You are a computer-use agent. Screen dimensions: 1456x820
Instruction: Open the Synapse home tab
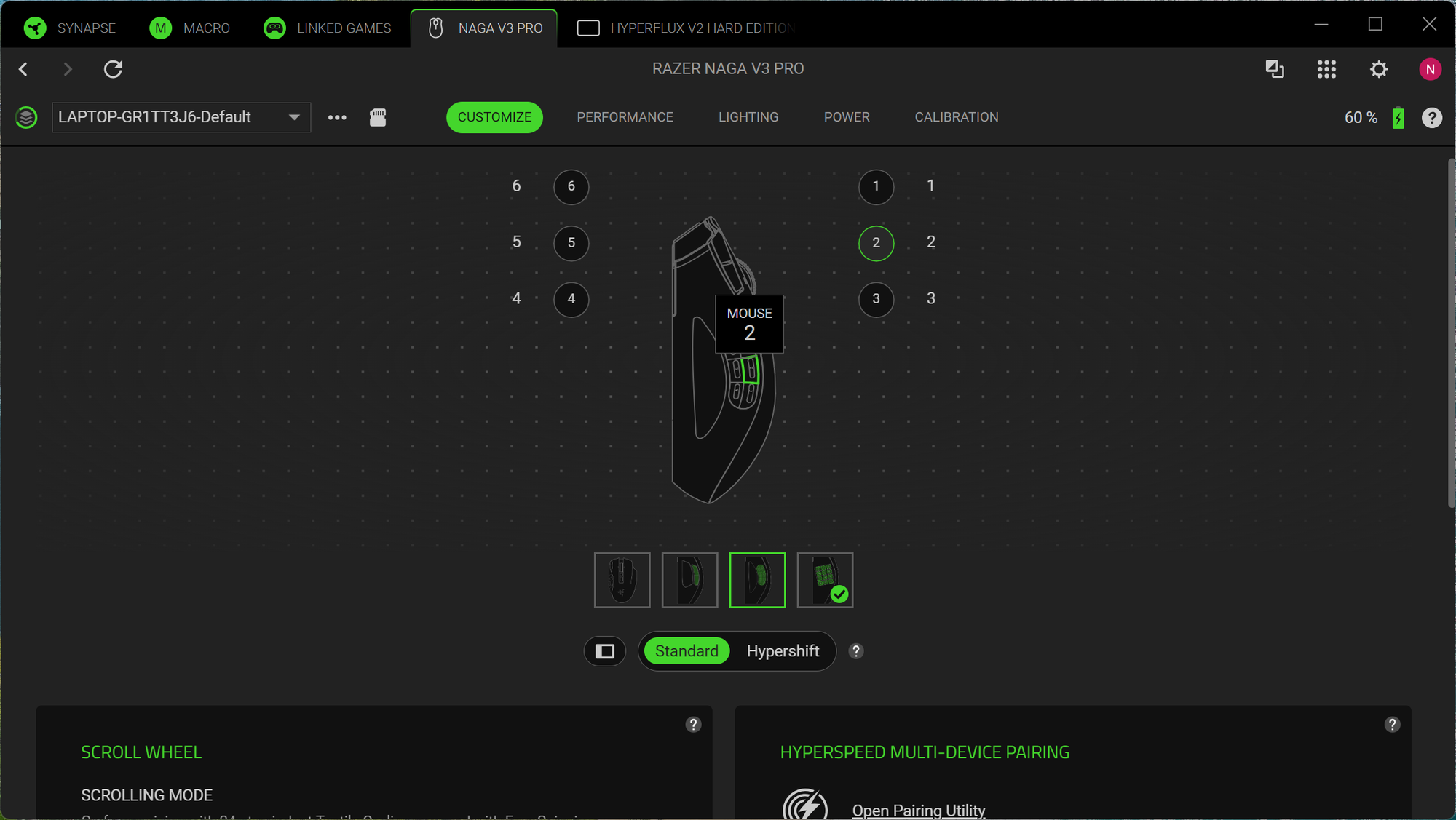(x=70, y=28)
